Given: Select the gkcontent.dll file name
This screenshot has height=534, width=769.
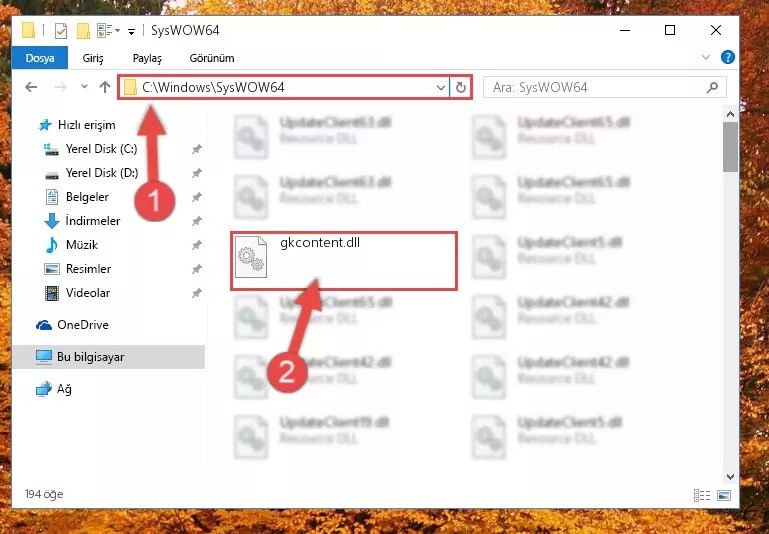Looking at the screenshot, I should pyautogui.click(x=320, y=243).
